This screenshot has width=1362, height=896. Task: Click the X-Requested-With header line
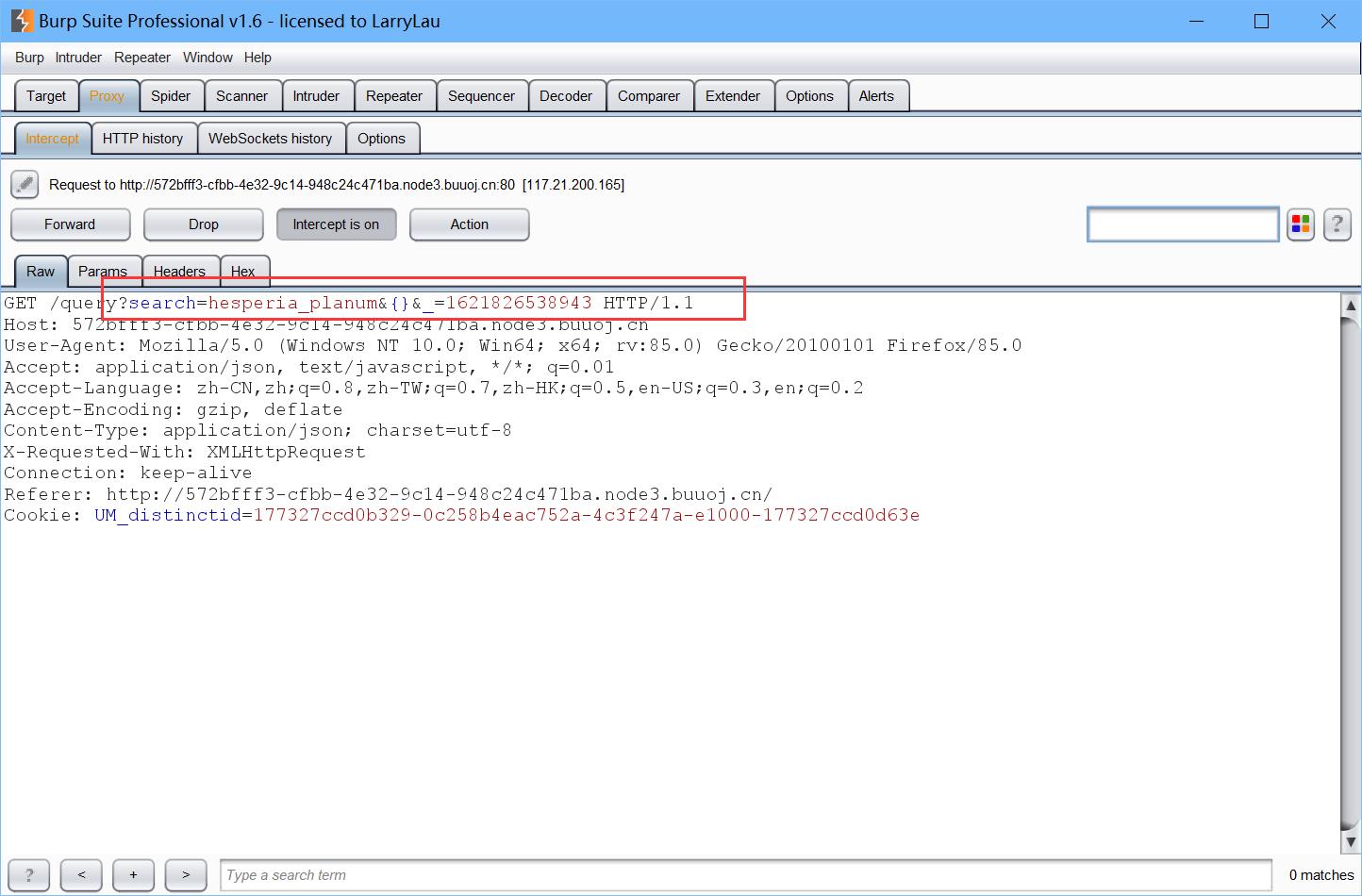185,452
